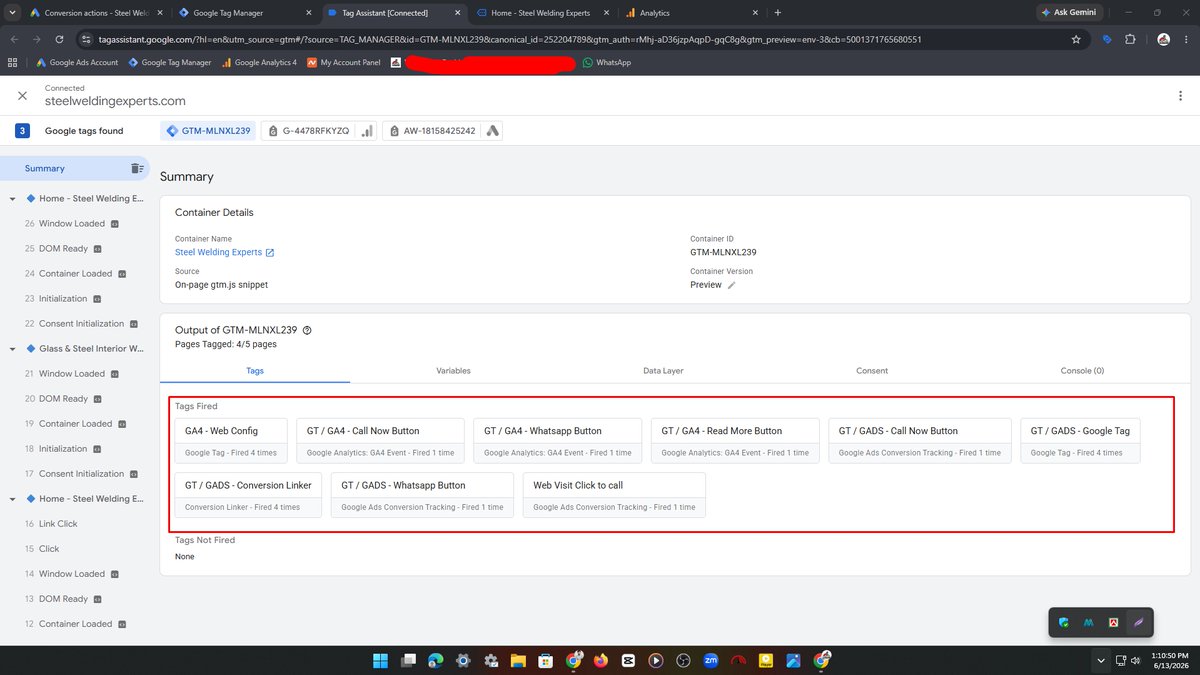Close the Tag Assistant debug session X
This screenshot has height=675, width=1200.
[22, 96]
